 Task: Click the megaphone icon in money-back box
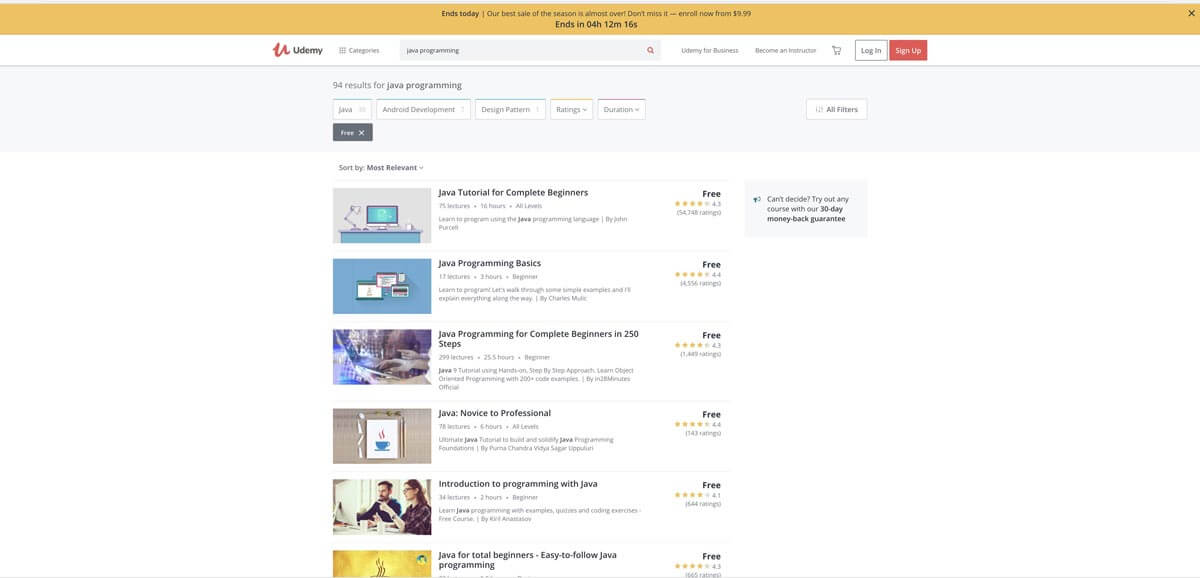click(x=758, y=200)
